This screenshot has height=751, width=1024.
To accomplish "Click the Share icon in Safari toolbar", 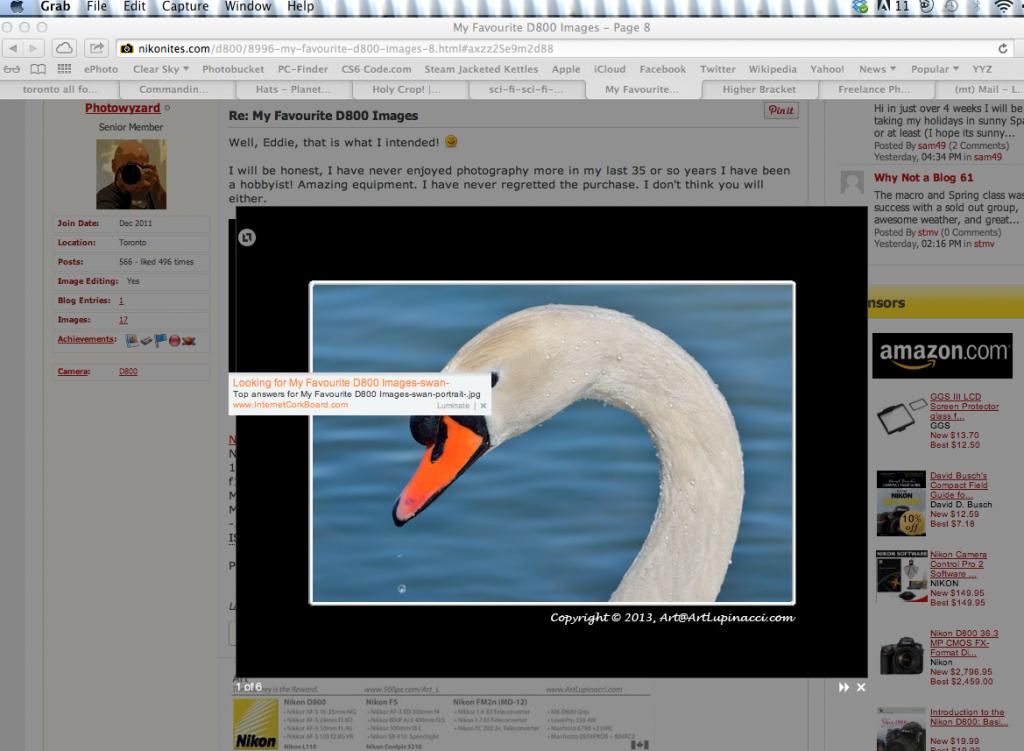I will 96,48.
